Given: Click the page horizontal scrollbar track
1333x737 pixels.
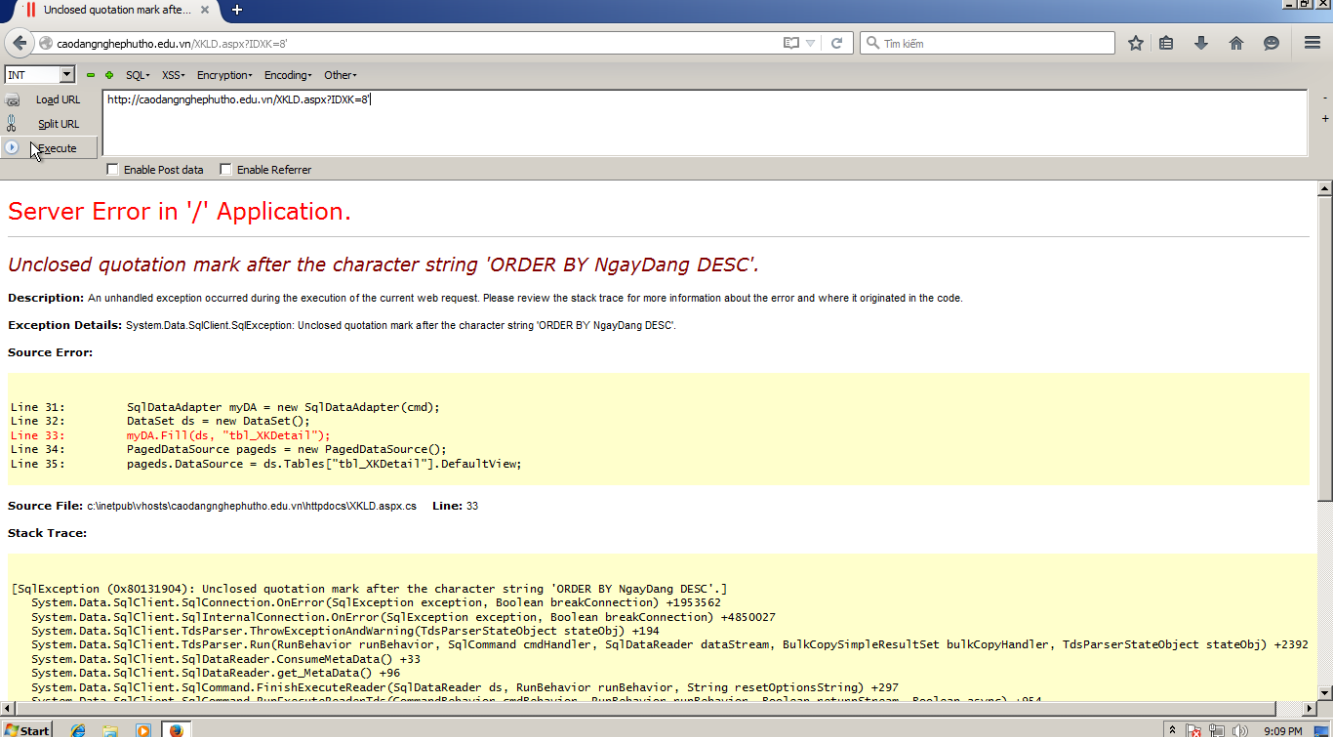Looking at the screenshot, I should pos(658,708).
